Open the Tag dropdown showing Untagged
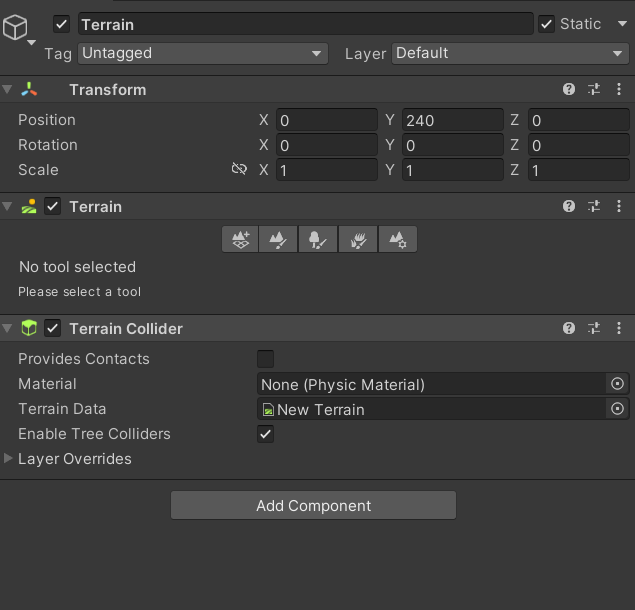The image size is (635, 610). tap(203, 53)
